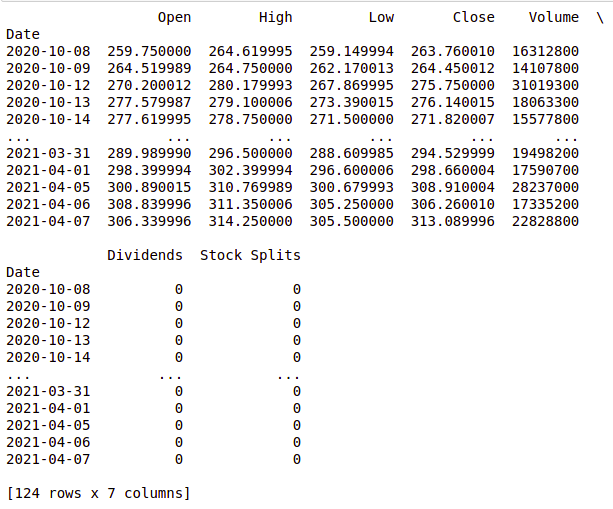Image resolution: width=613 pixels, height=509 pixels.
Task: Select Close value 294.529999
Action: point(453,153)
